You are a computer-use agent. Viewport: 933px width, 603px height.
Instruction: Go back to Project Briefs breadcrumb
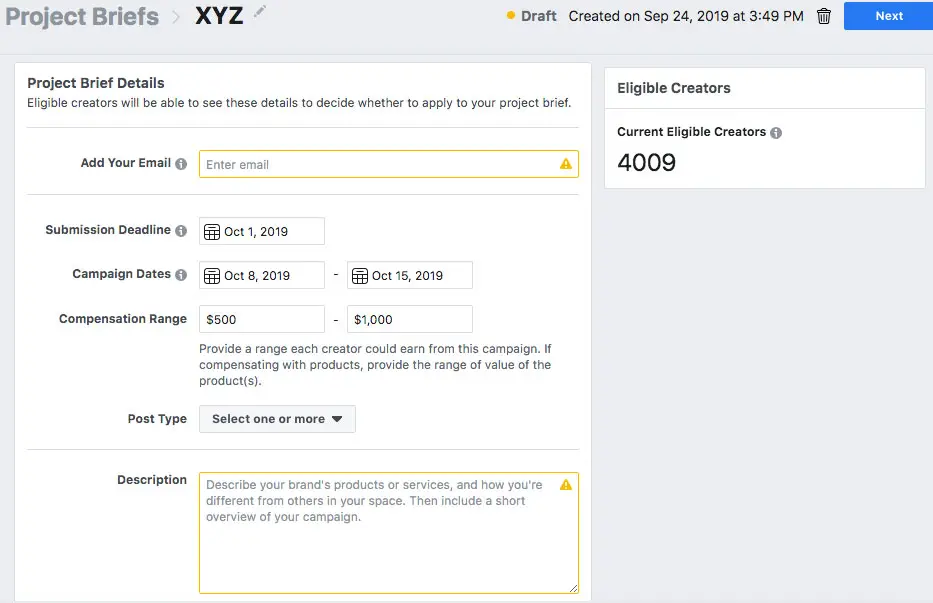tap(82, 17)
